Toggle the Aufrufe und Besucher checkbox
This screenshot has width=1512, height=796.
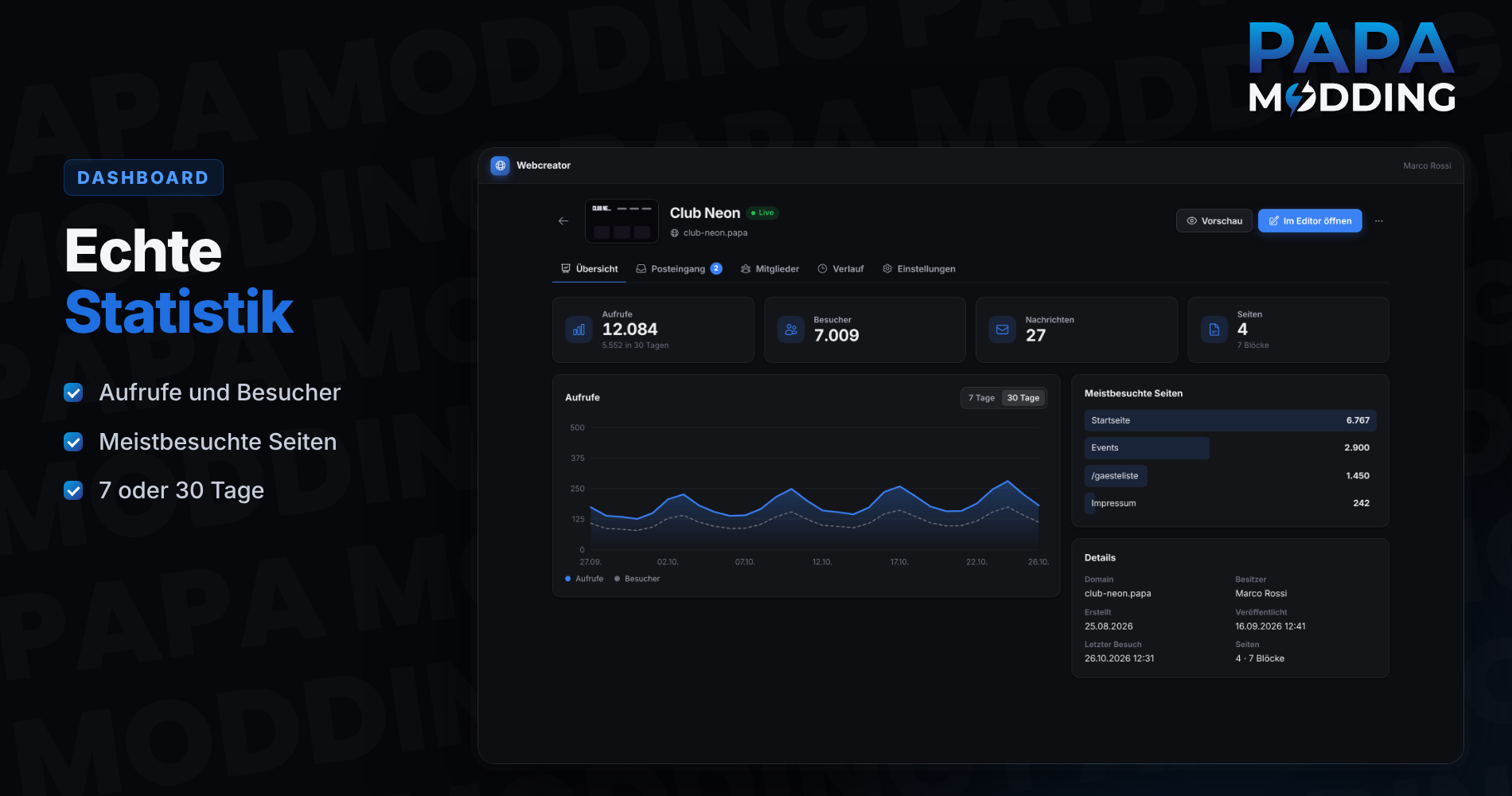[73, 392]
